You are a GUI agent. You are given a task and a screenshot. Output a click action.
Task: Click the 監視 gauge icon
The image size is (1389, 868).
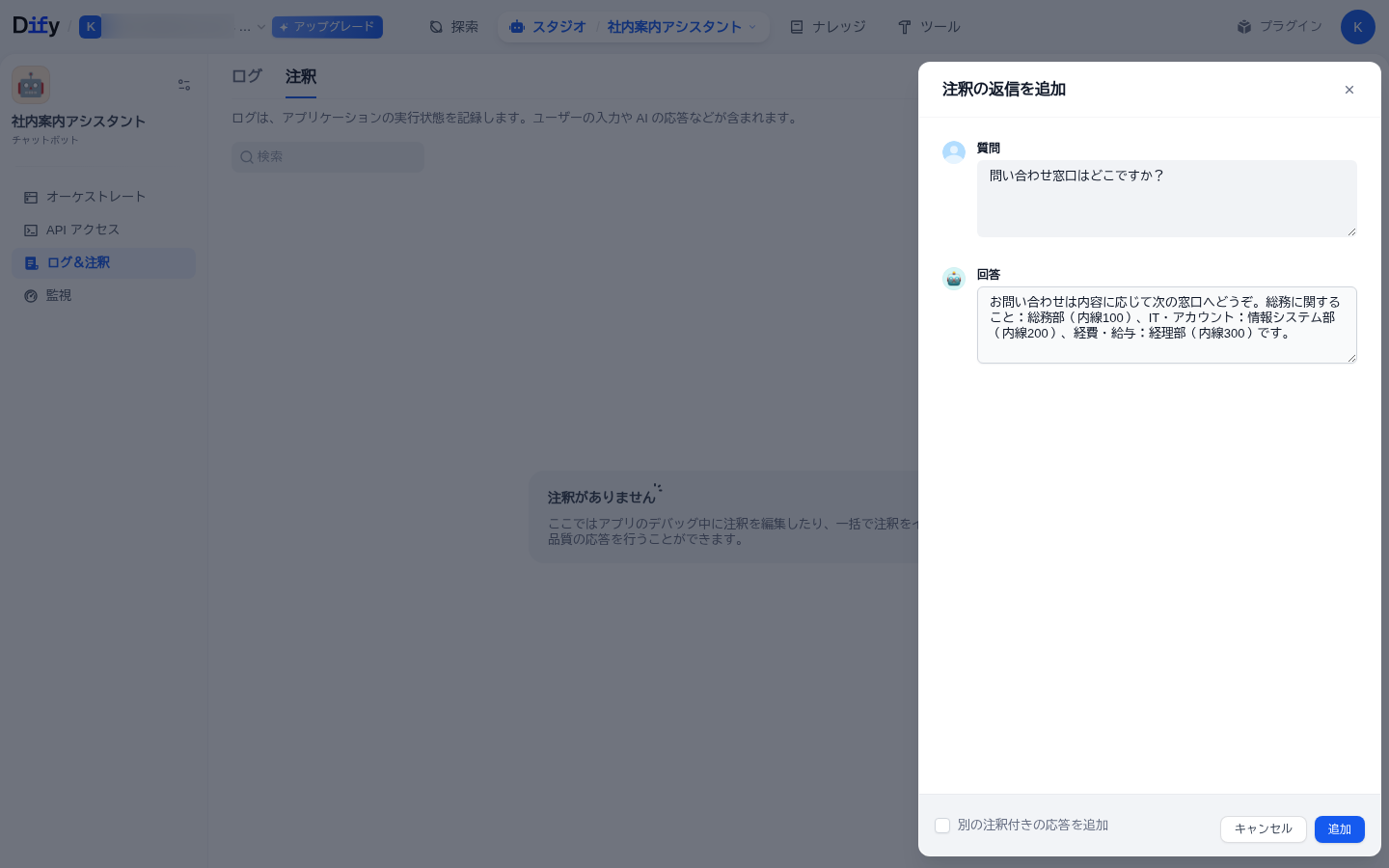tap(31, 296)
